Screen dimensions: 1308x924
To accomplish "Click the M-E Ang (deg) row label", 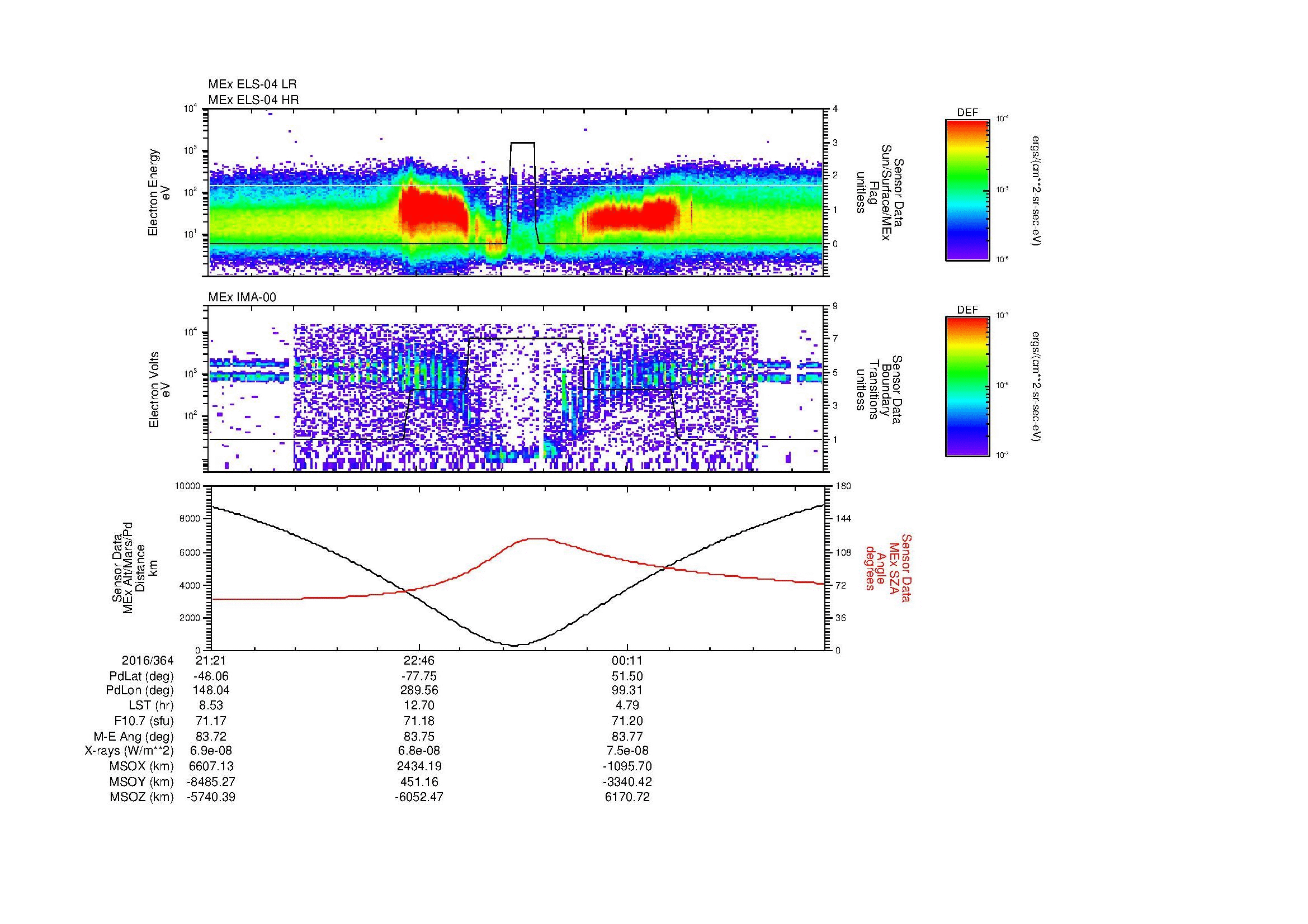I will (x=134, y=736).
